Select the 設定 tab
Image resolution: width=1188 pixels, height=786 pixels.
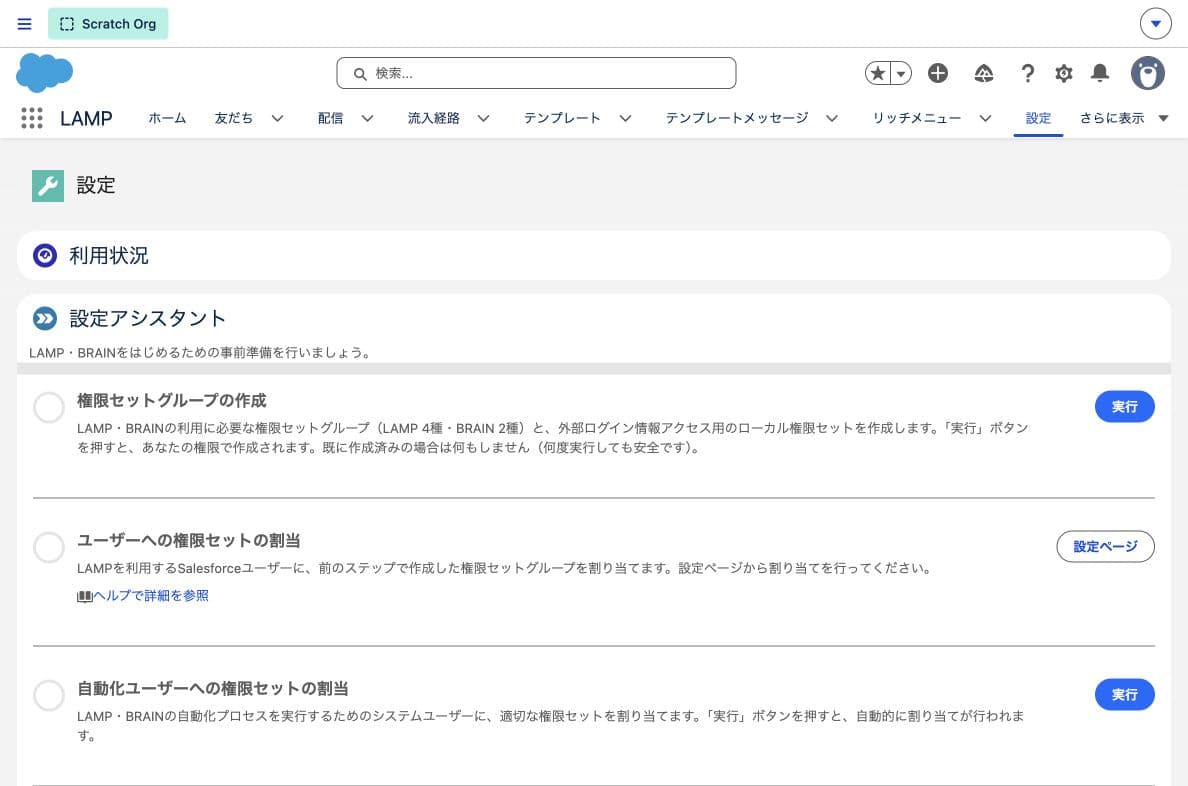[1038, 118]
